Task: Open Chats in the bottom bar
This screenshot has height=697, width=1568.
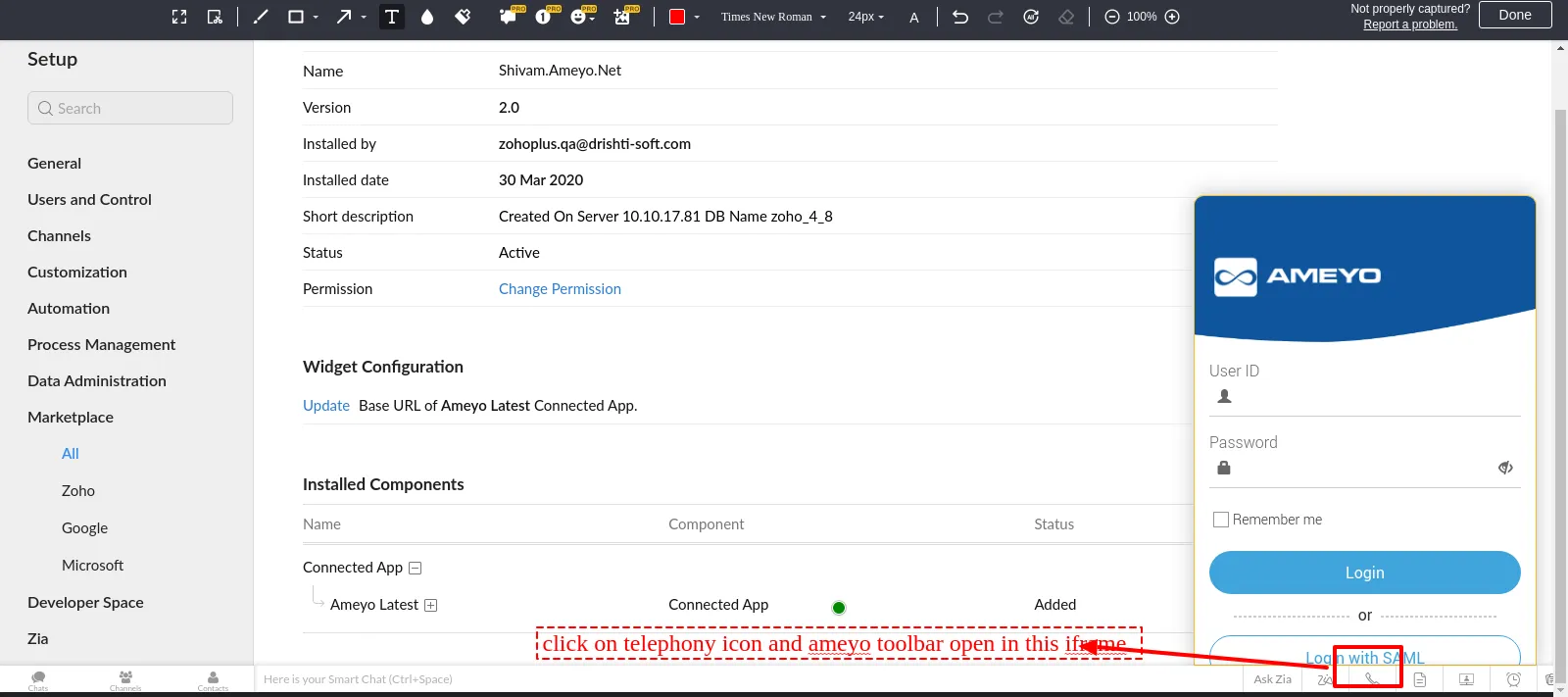Action: pos(38,680)
